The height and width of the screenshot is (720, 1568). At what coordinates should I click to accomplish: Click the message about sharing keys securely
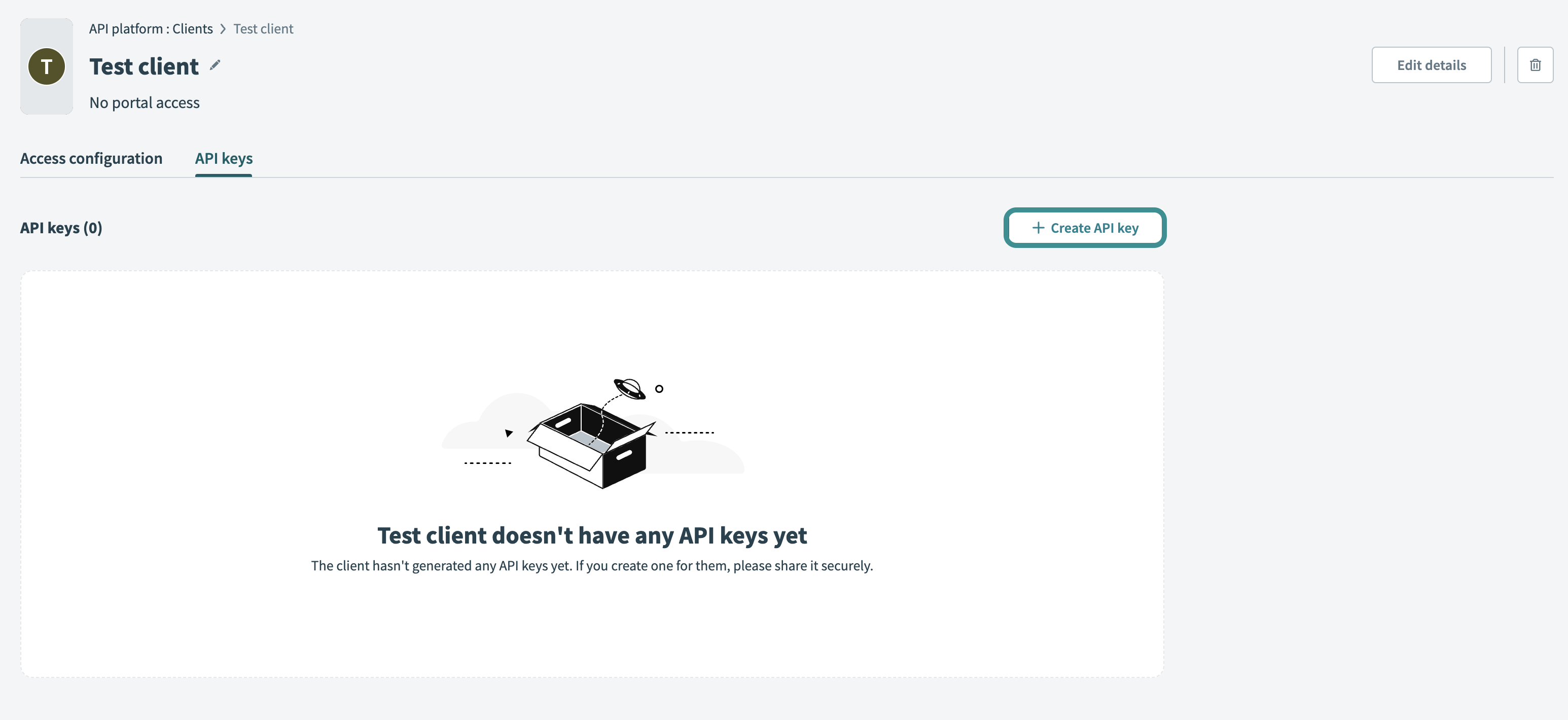(592, 565)
